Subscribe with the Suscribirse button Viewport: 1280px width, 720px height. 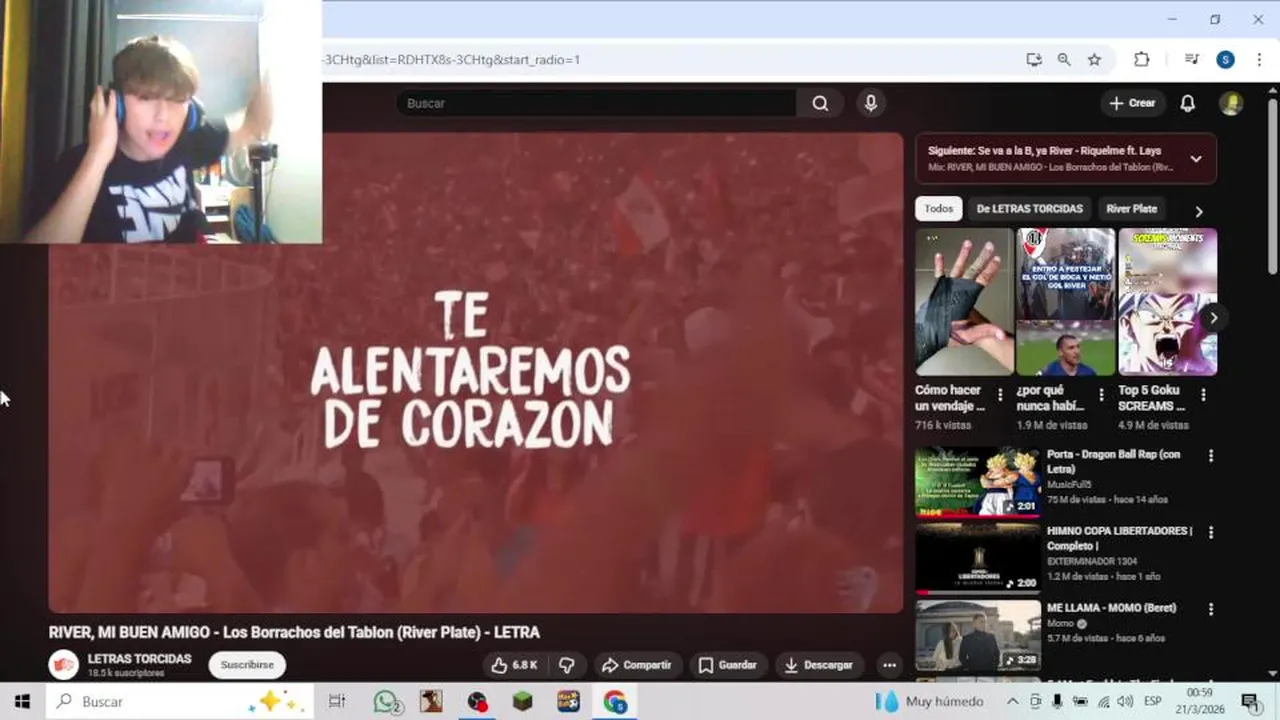click(x=247, y=665)
